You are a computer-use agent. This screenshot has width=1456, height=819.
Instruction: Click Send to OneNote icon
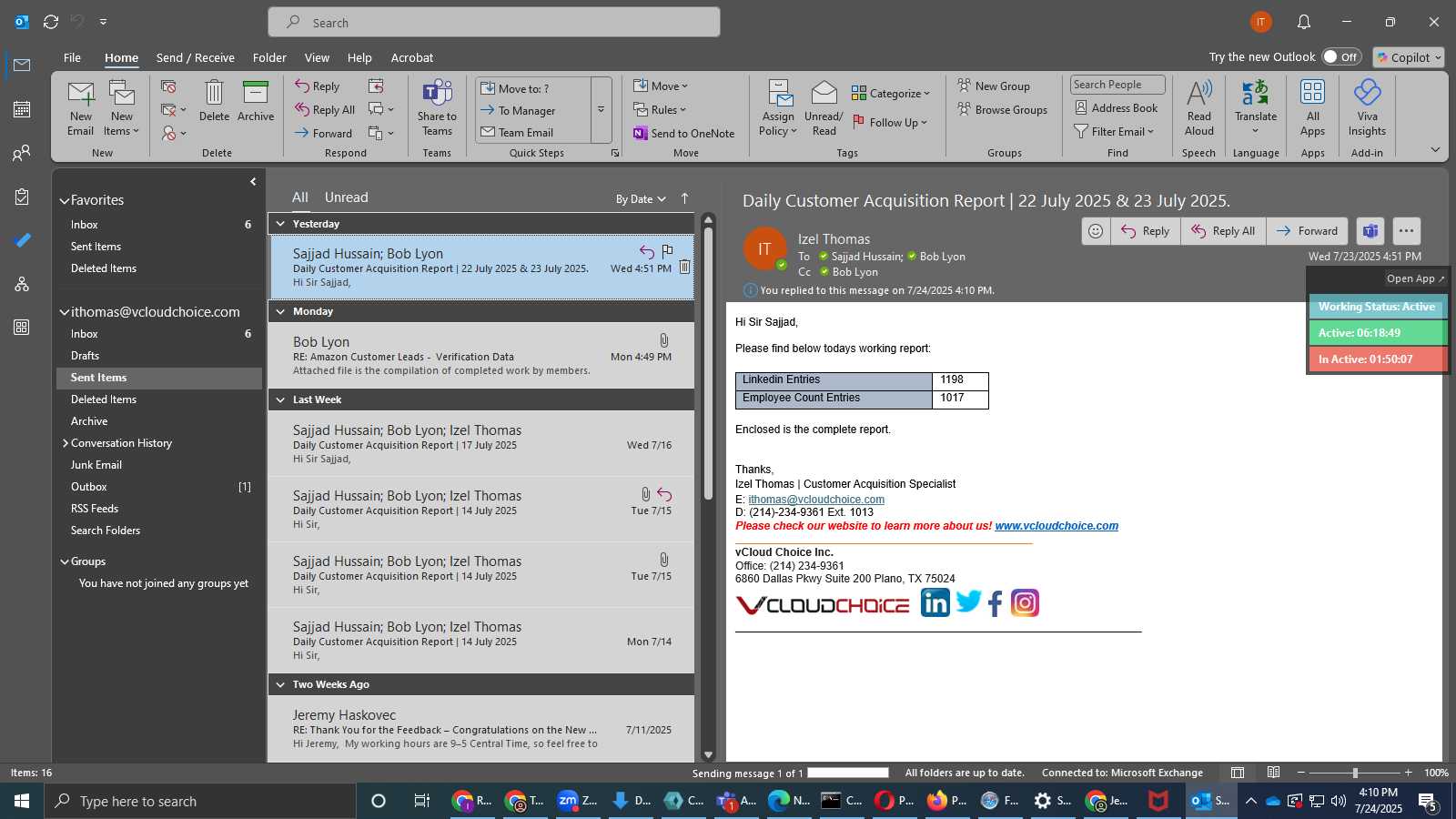(641, 133)
